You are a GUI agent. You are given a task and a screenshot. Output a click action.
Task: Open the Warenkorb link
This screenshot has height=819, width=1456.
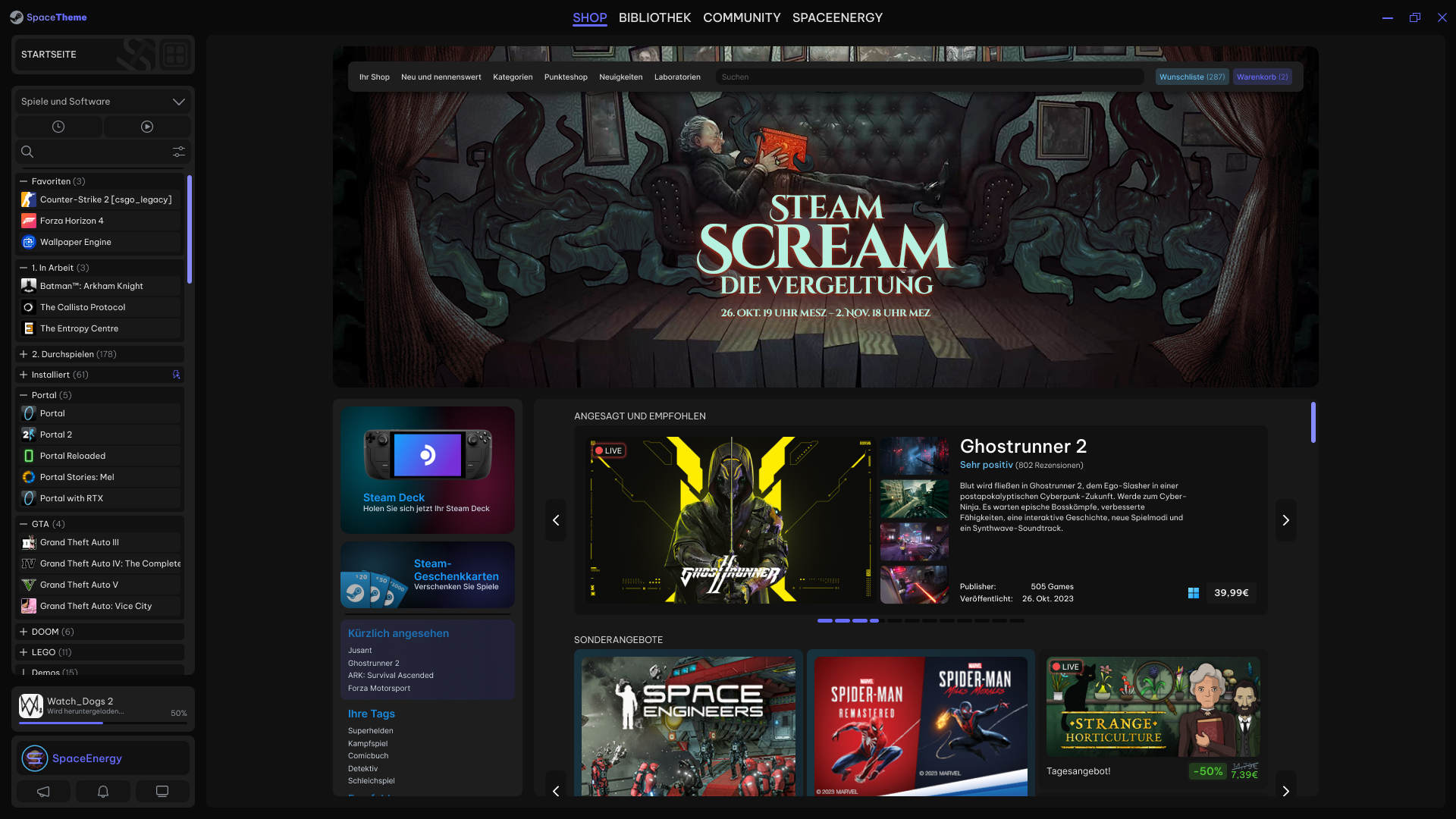click(x=1262, y=77)
